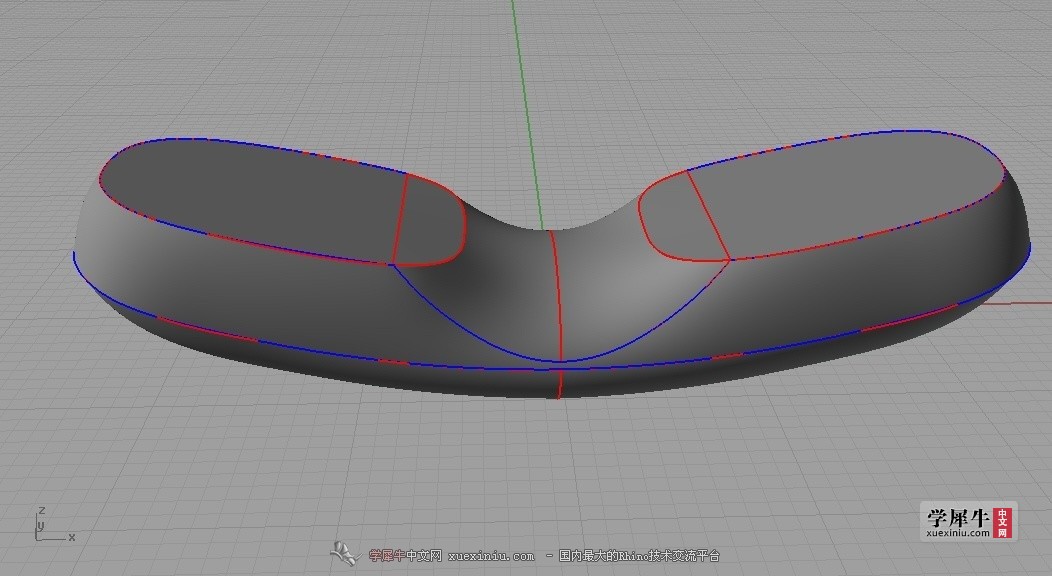Pick the red cross-line on left flat face
Image resolution: width=1052 pixels, height=576 pixels.
coord(400,219)
